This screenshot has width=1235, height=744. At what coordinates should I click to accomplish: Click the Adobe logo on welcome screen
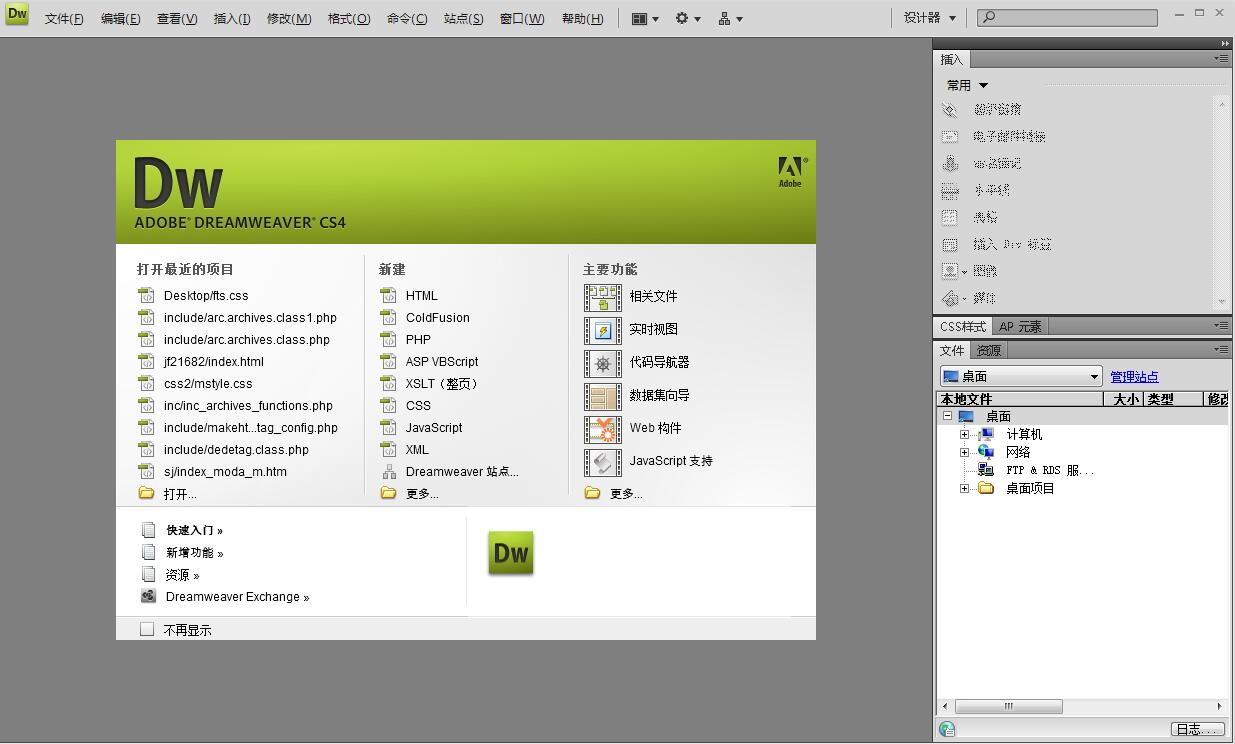[791, 172]
